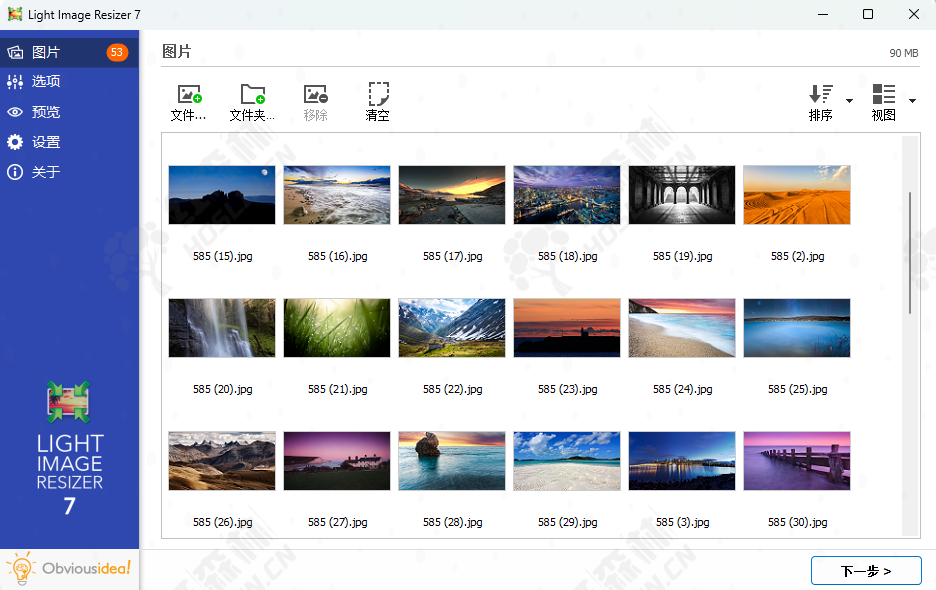Viewport: 936px width, 590px height.
Task: Click the Light Image Resizer title bar icon
Action: [x=15, y=14]
